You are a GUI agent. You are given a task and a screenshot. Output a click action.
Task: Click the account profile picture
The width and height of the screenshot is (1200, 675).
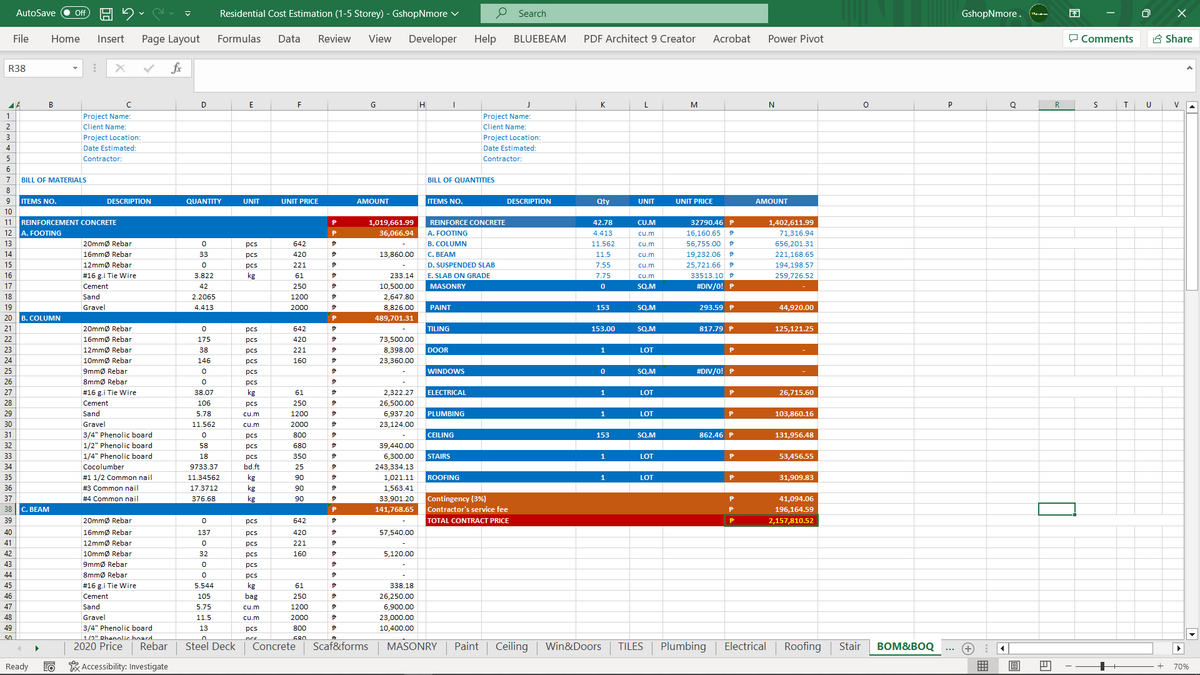click(1039, 13)
